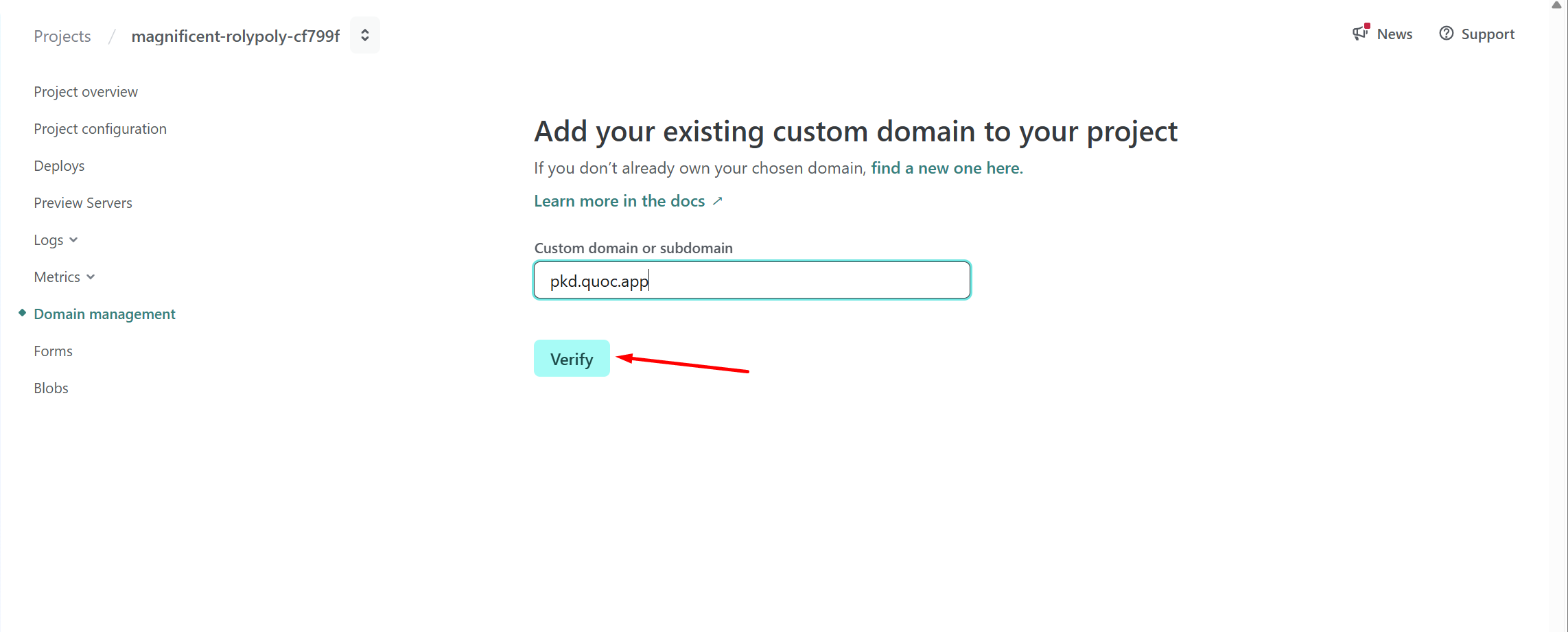This screenshot has height=632, width=1568.
Task: Open the Blobs page
Action: (51, 388)
